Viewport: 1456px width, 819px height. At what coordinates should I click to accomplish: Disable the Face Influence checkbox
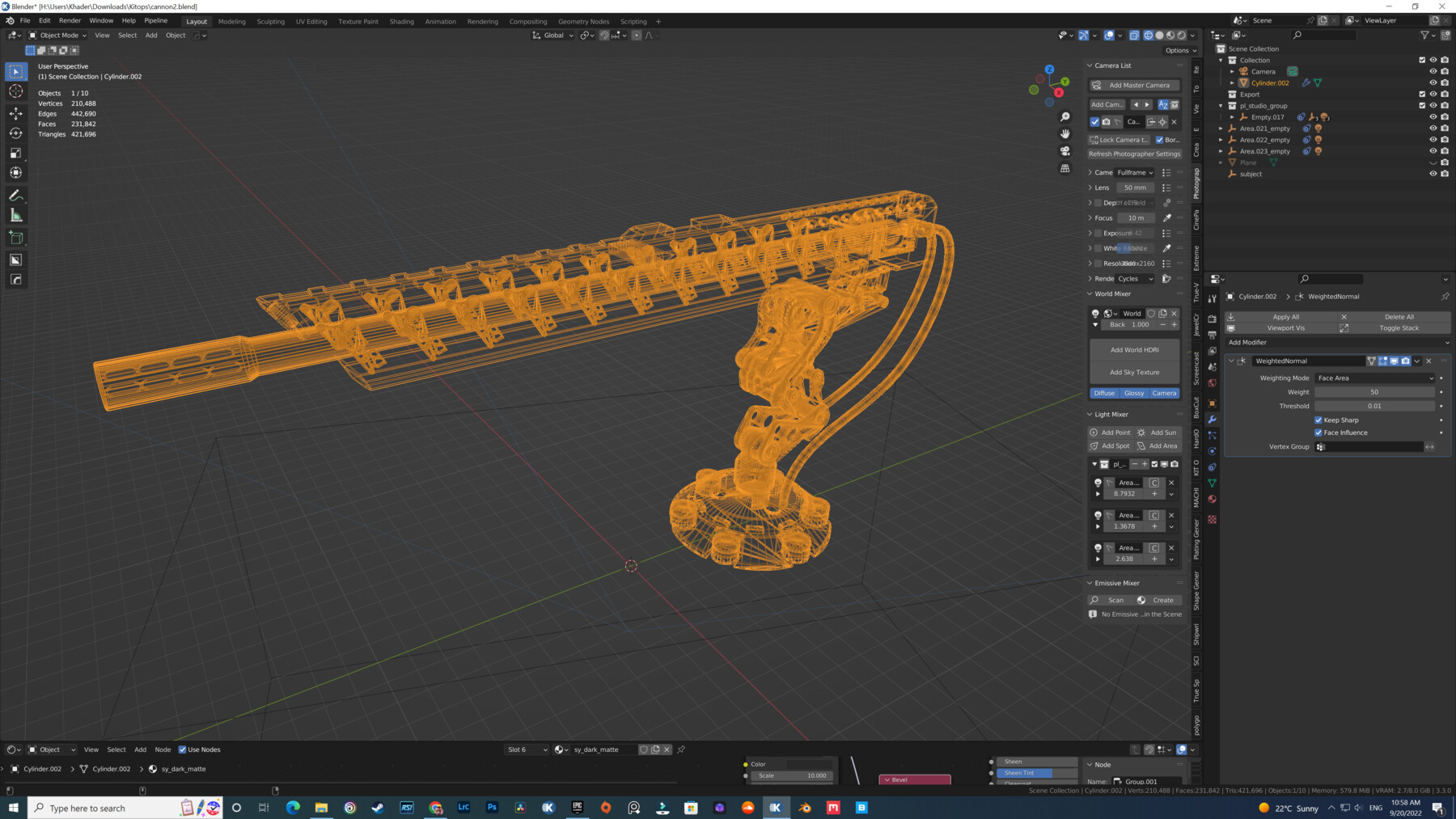(x=1318, y=433)
